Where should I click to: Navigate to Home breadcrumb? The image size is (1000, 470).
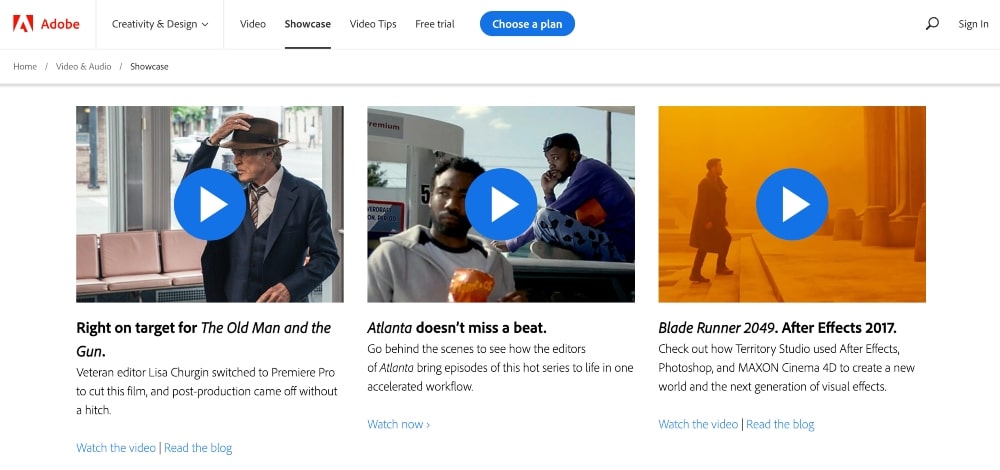coord(25,66)
